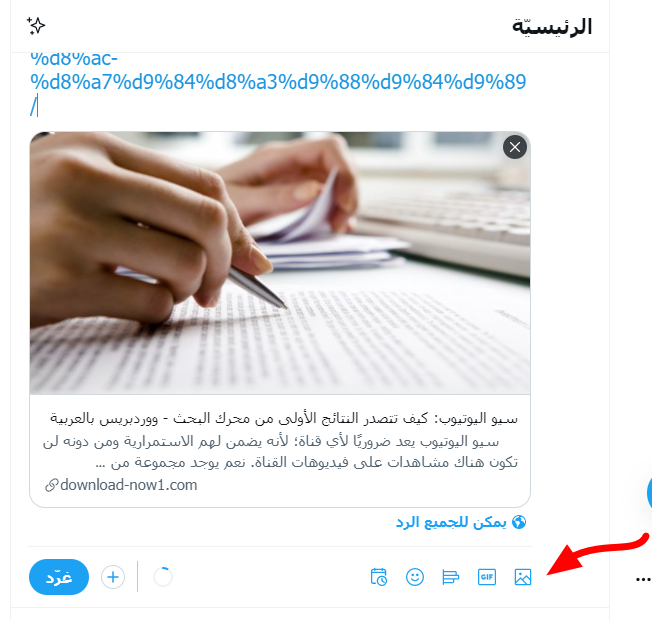Image resolution: width=652 pixels, height=620 pixels.
Task: Schedule tweet with calendar clock icon
Action: point(379,577)
